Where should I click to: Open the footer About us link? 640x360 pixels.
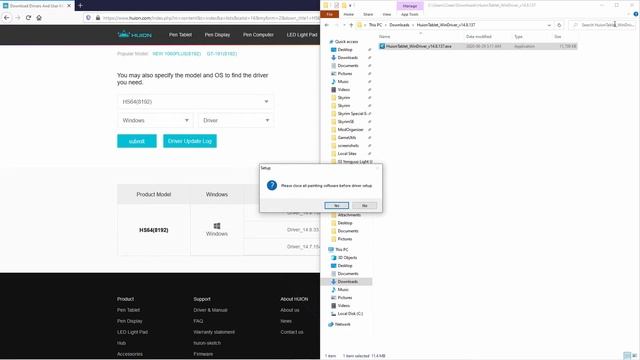click(x=290, y=310)
